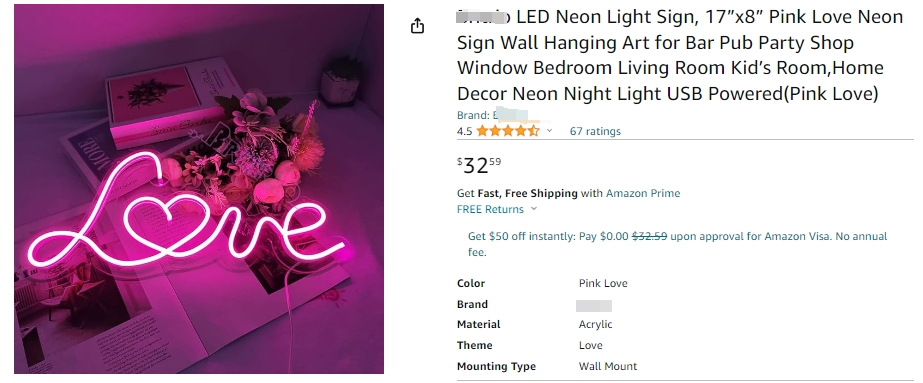
Task: Click the Wall Mount mounting type value
Action: [607, 366]
